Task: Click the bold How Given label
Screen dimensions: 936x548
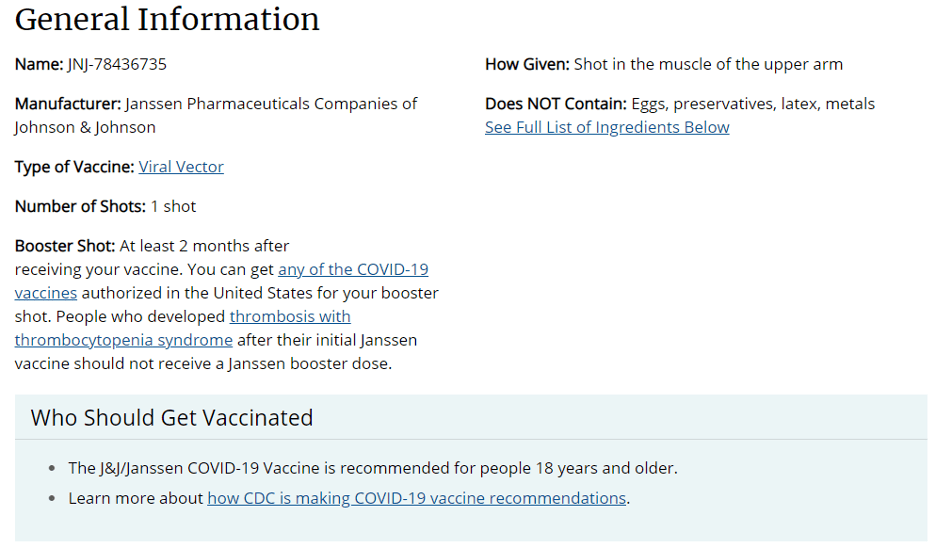Action: coord(527,64)
